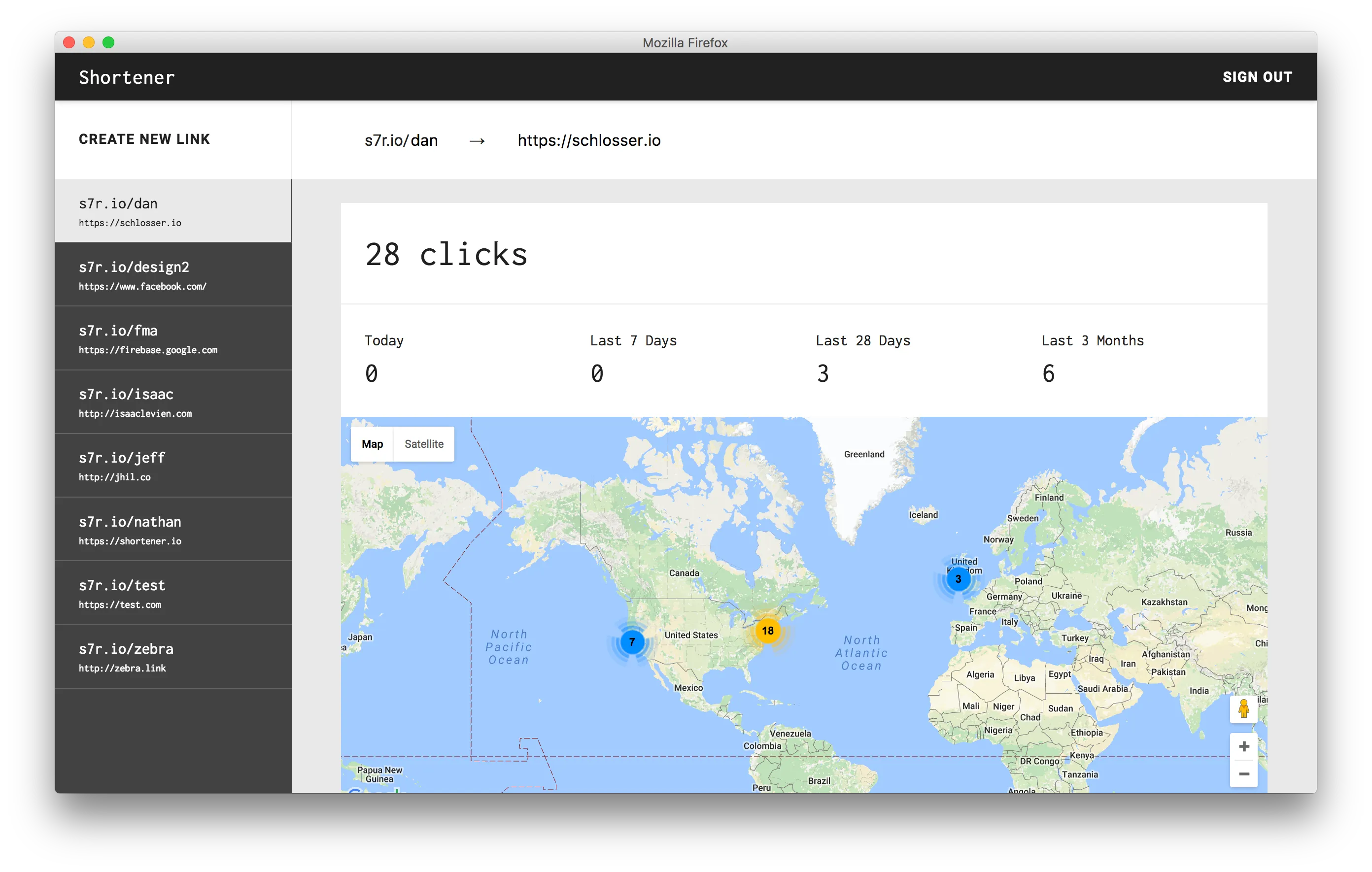Open the 3-click cluster near the United Kingdom
1372x872 pixels.
(x=959, y=578)
